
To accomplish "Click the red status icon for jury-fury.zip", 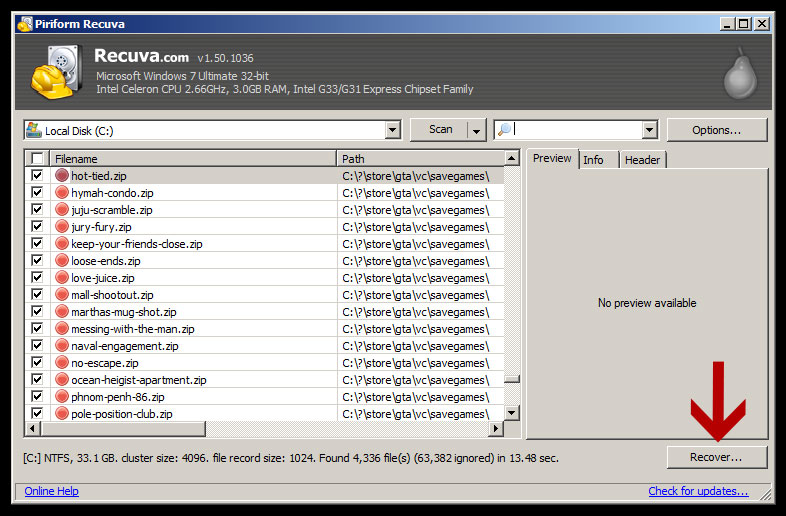I will pyautogui.click(x=62, y=227).
